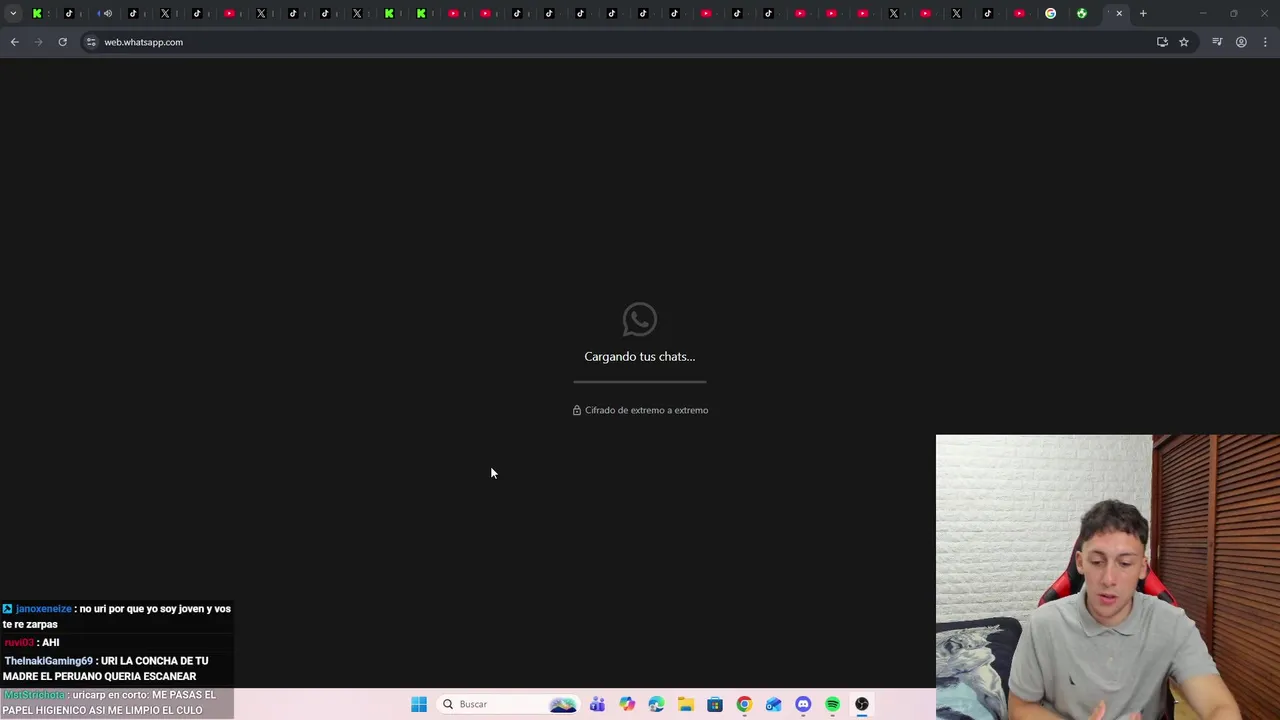The height and width of the screenshot is (720, 1280).
Task: Open a new browser tab
Action: pos(1143,13)
